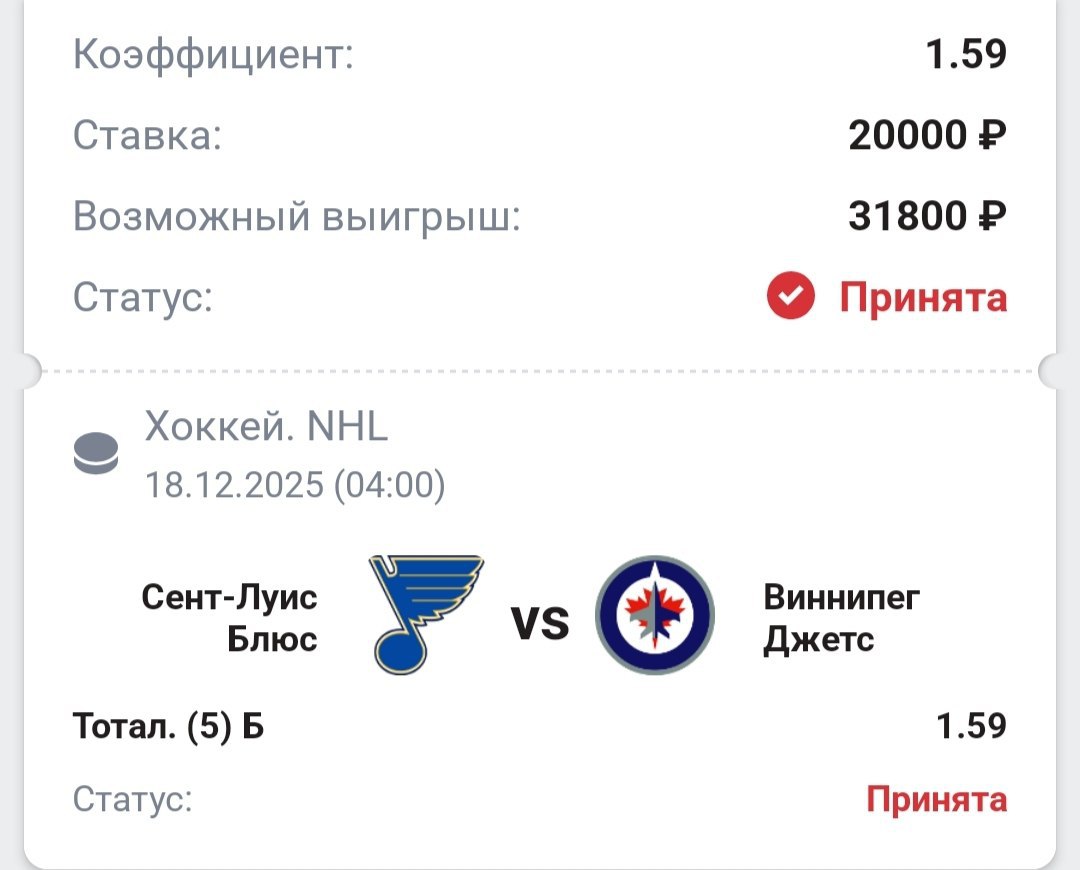The width and height of the screenshot is (1080, 870).
Task: Click the match date 18.12.2025 (04:00)
Action: click(x=295, y=486)
